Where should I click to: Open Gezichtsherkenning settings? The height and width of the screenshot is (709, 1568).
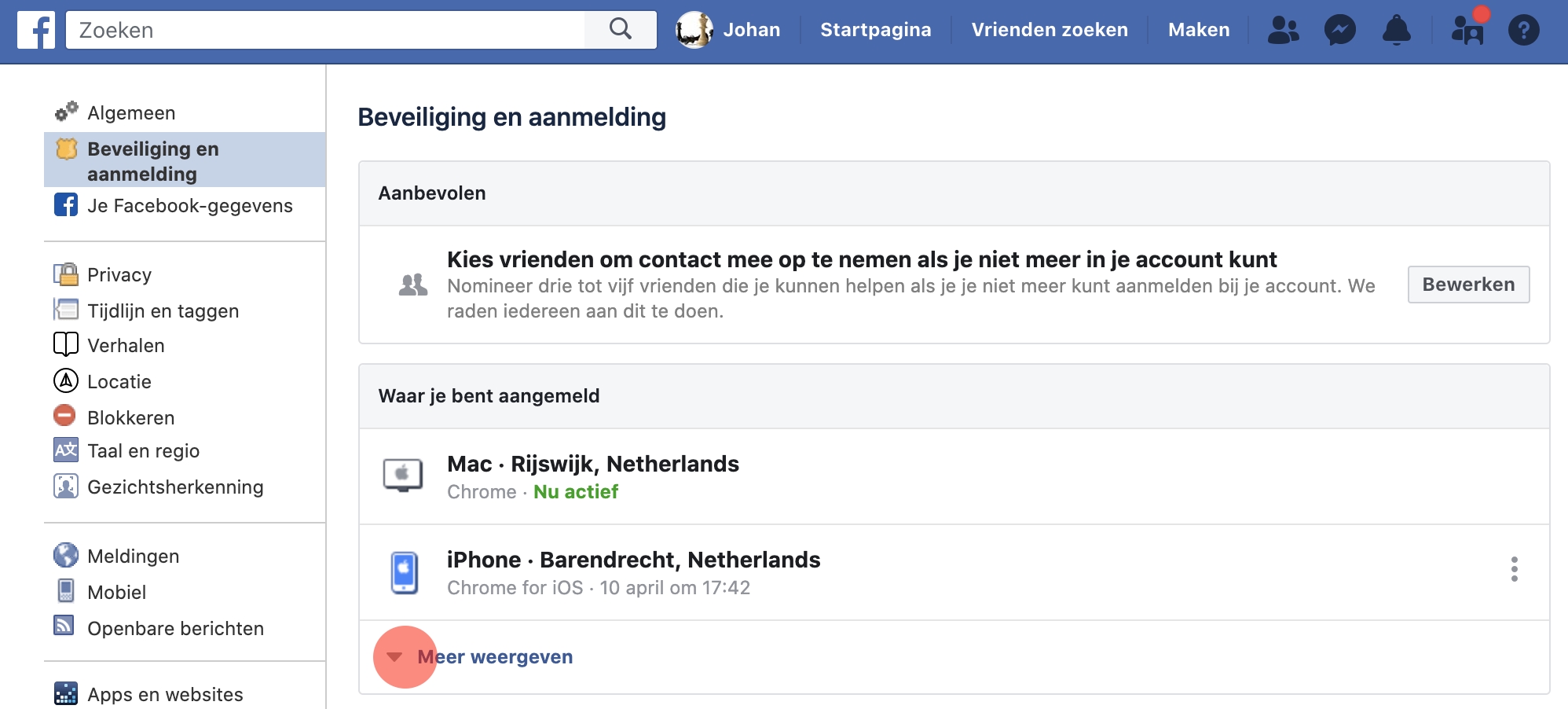tap(174, 487)
